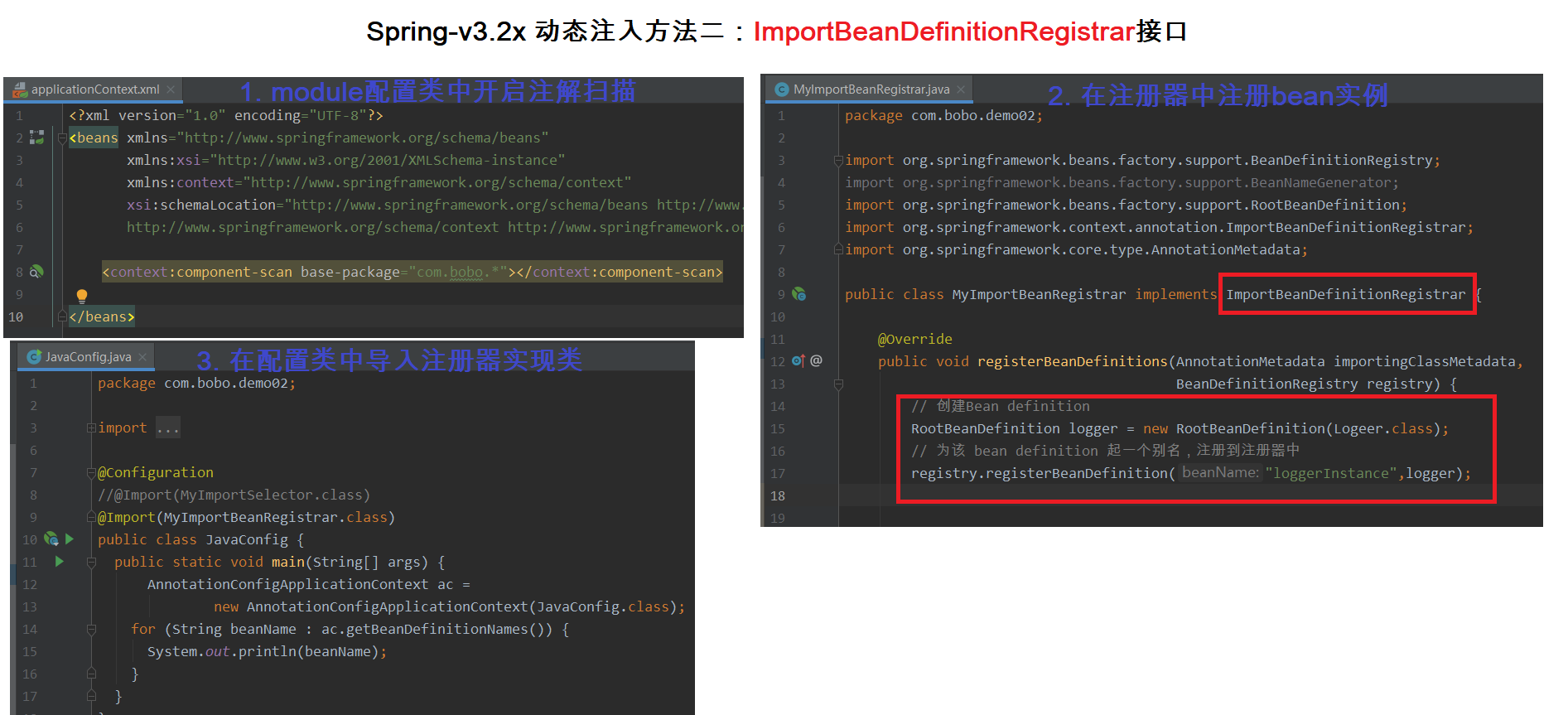Image resolution: width=1568 pixels, height=715 pixels.
Task: Click the Logeer.class argument on line 15
Action: point(1383,428)
